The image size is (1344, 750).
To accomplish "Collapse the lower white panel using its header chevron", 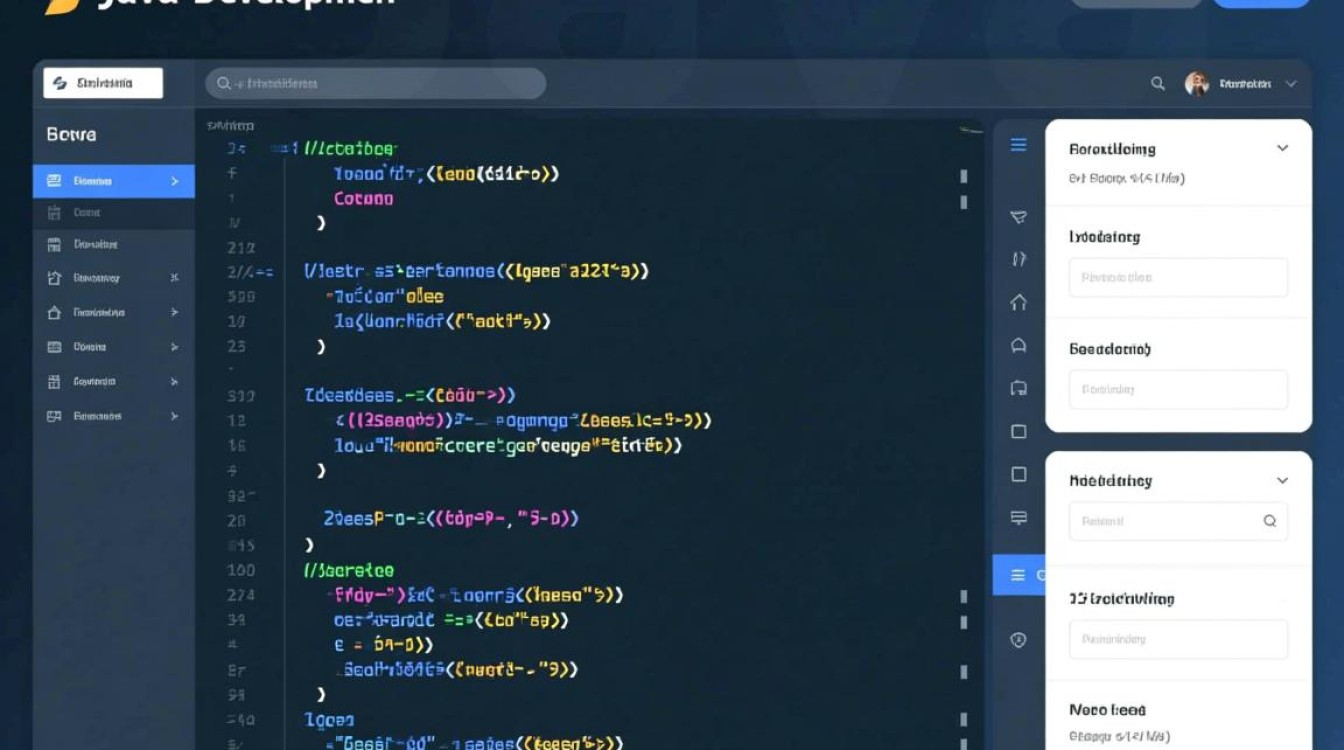I will (1282, 481).
